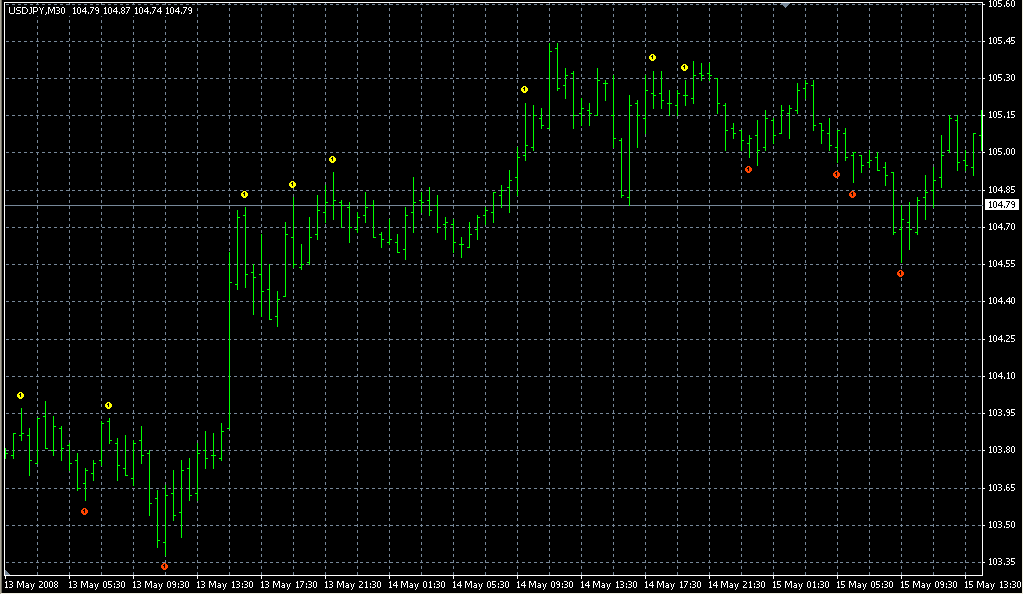Select the yellow marker just below 105.00 gridline

(332, 159)
